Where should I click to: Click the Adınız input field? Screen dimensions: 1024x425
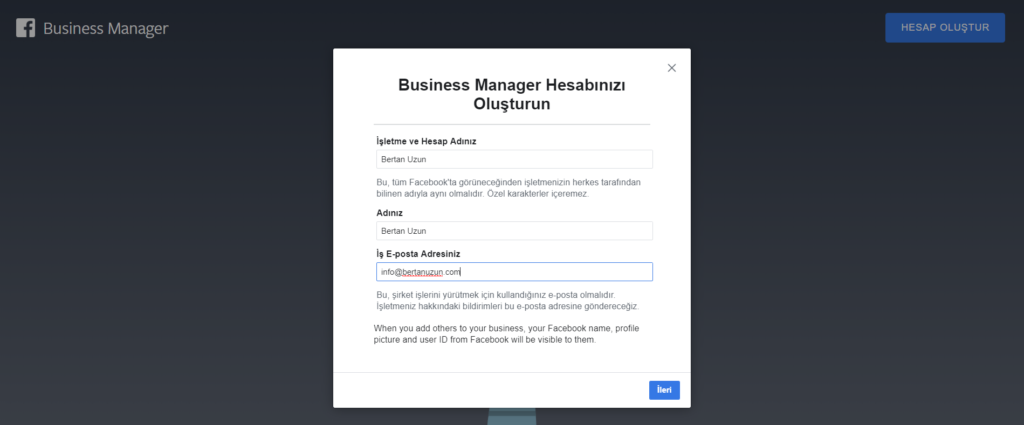[x=514, y=230]
